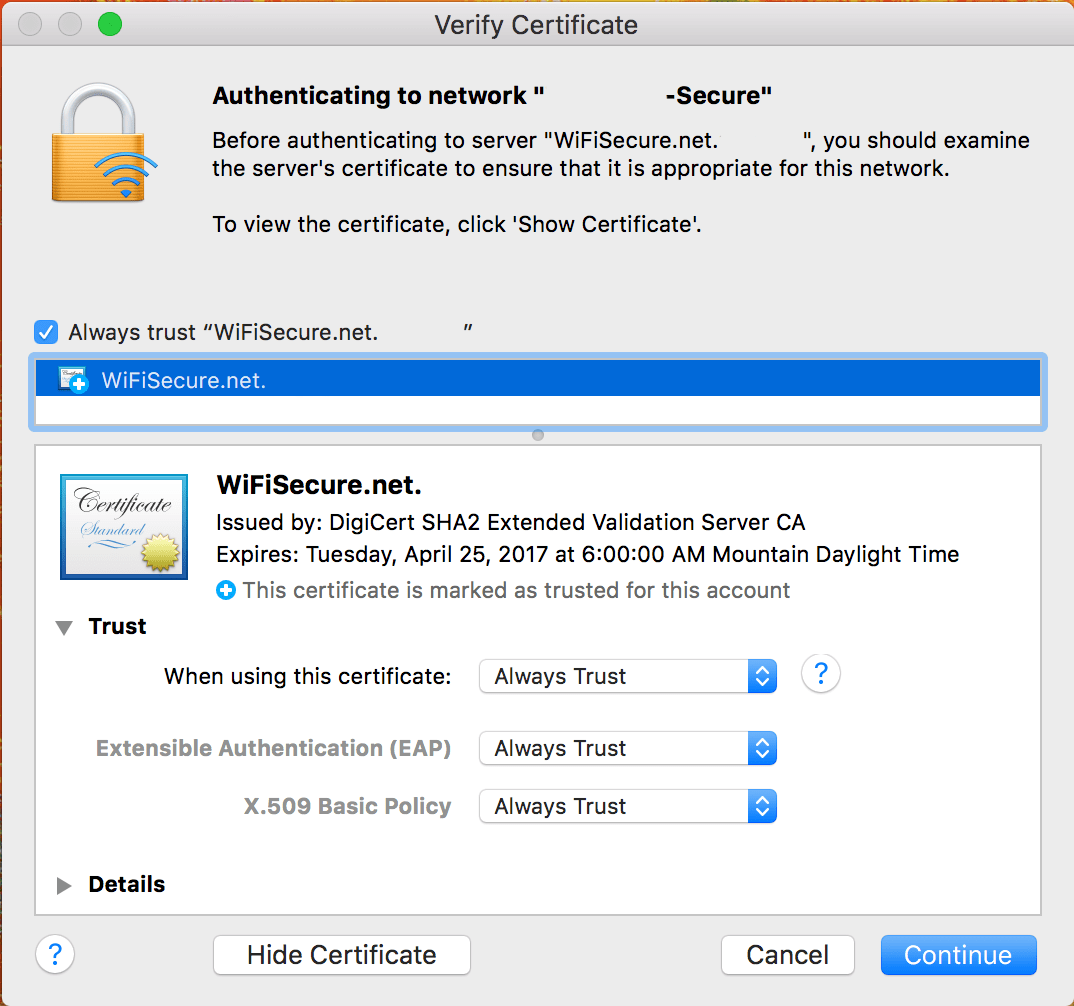Click the 'Expires: Tuesday, April 25, 2017' text
This screenshot has height=1006, width=1074.
[587, 554]
